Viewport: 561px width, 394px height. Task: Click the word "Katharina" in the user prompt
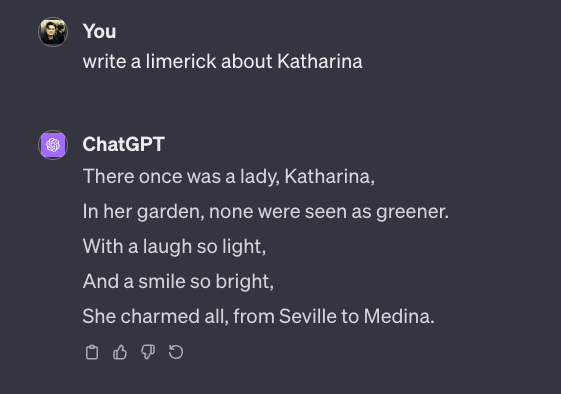[320, 61]
